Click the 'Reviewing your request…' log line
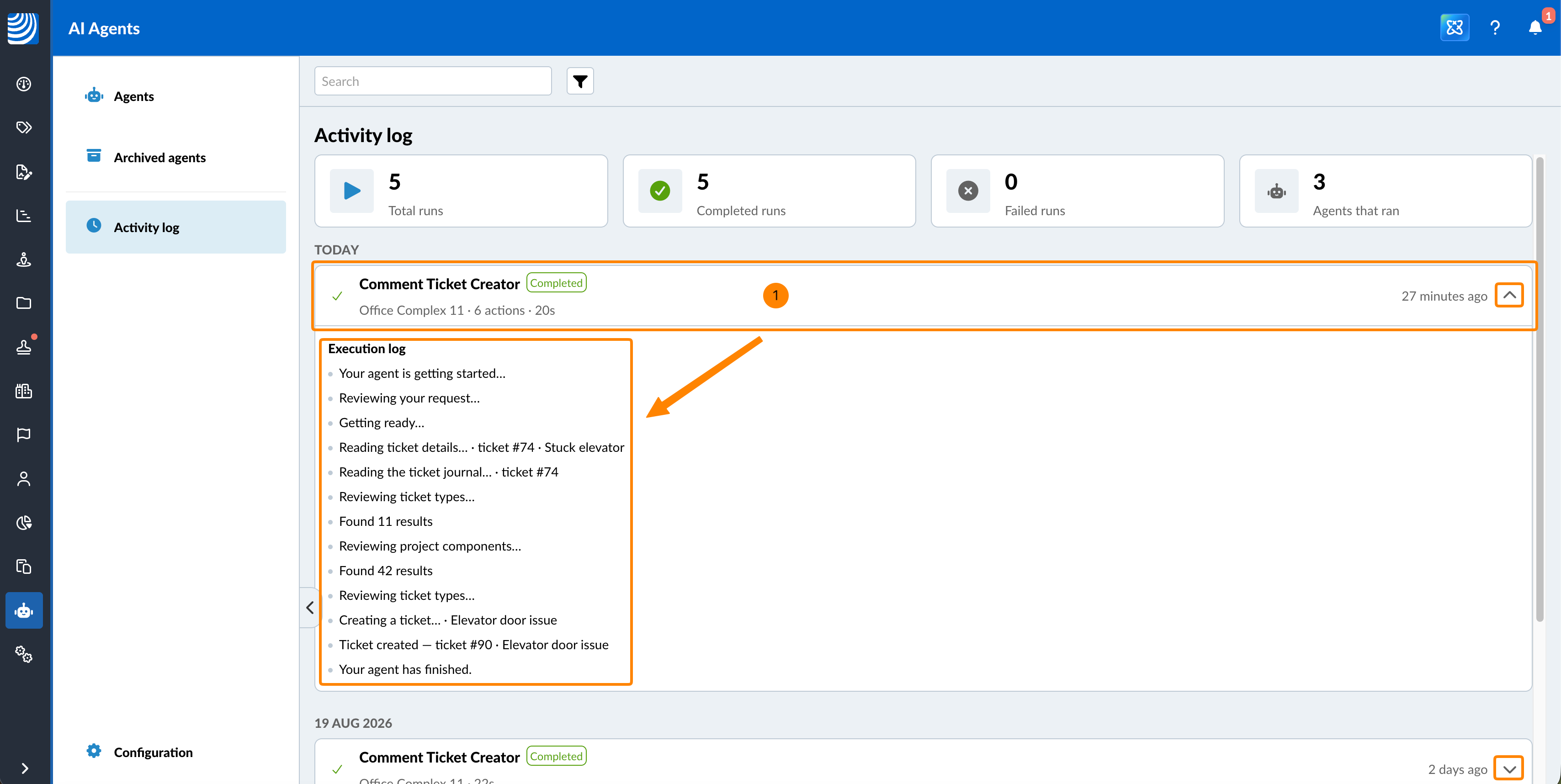Screen dimensions: 1561x784 409,398
